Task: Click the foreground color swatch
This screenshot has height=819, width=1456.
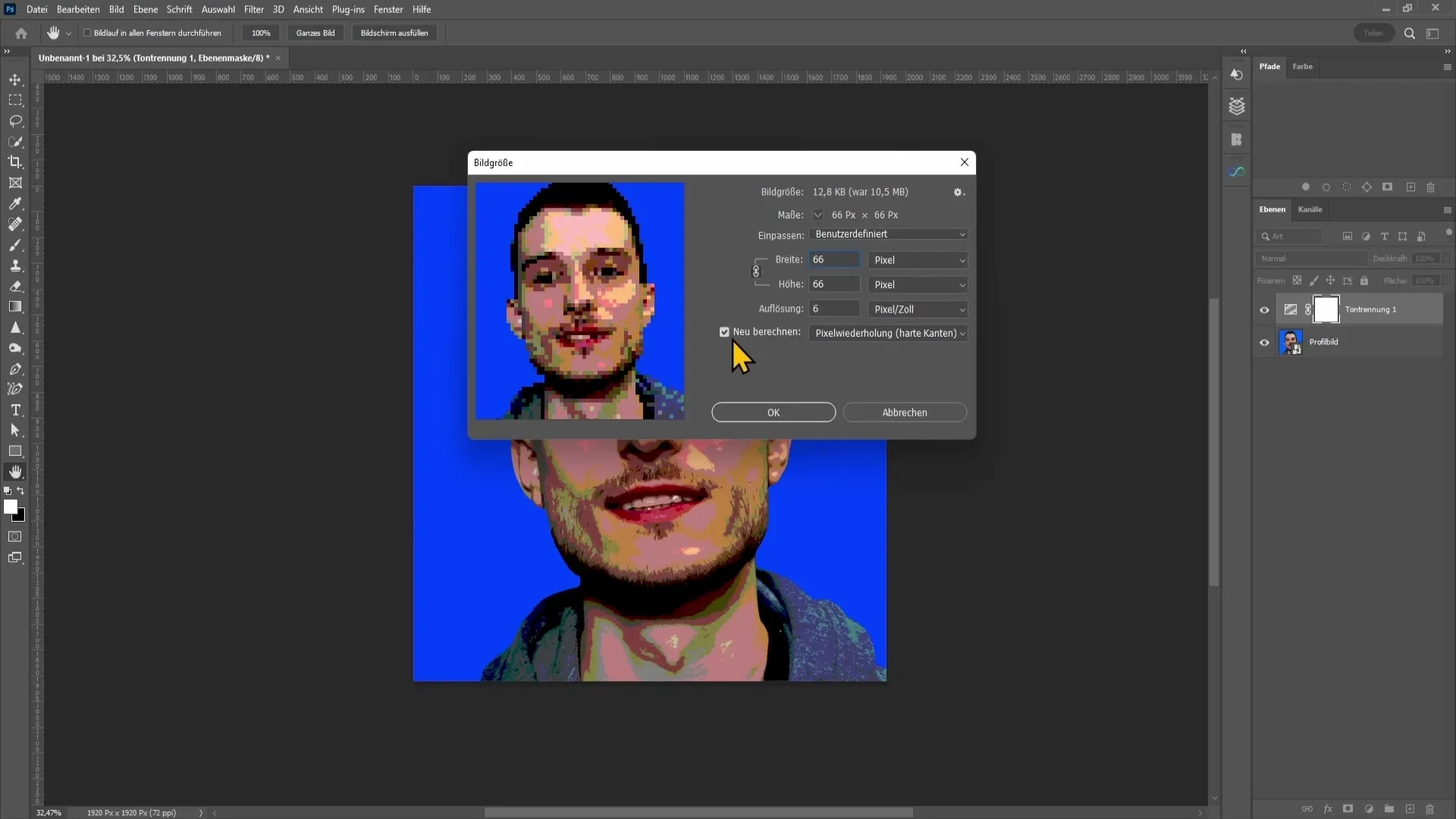Action: point(11,507)
